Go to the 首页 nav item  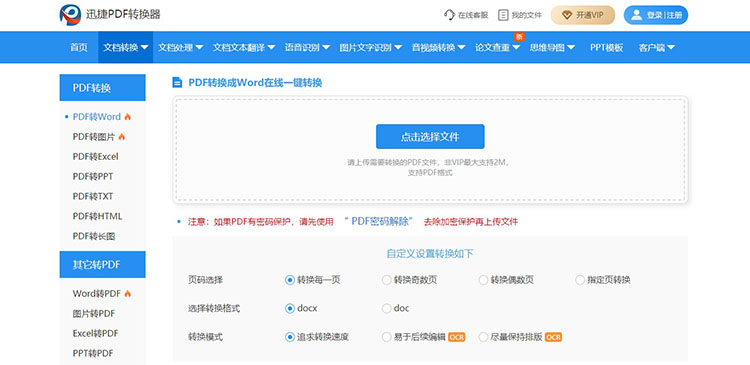pyautogui.click(x=79, y=47)
